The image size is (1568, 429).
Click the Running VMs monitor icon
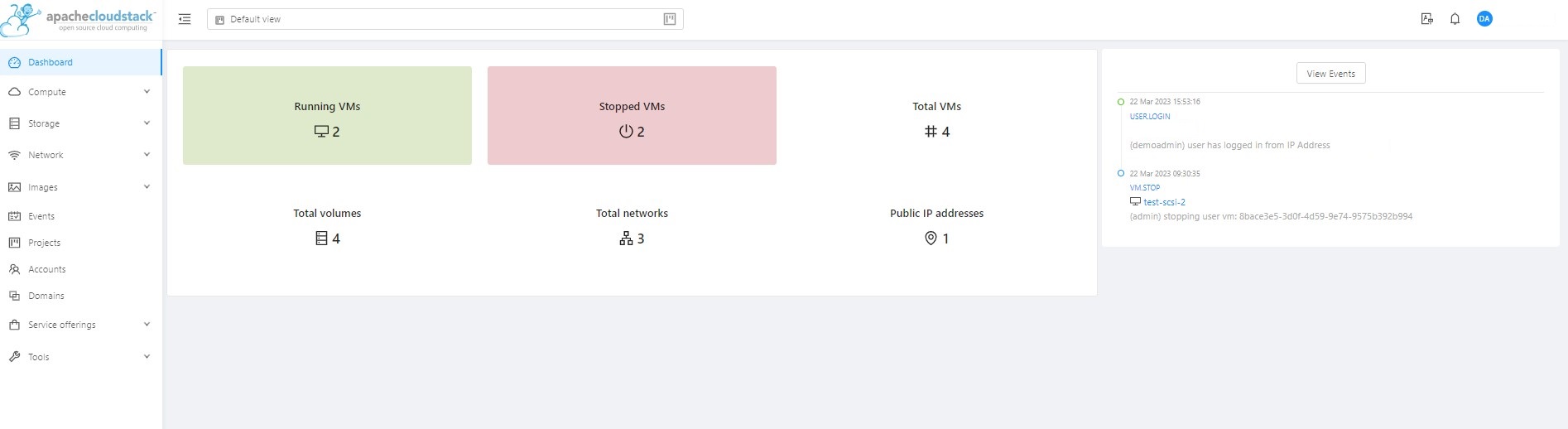click(321, 132)
